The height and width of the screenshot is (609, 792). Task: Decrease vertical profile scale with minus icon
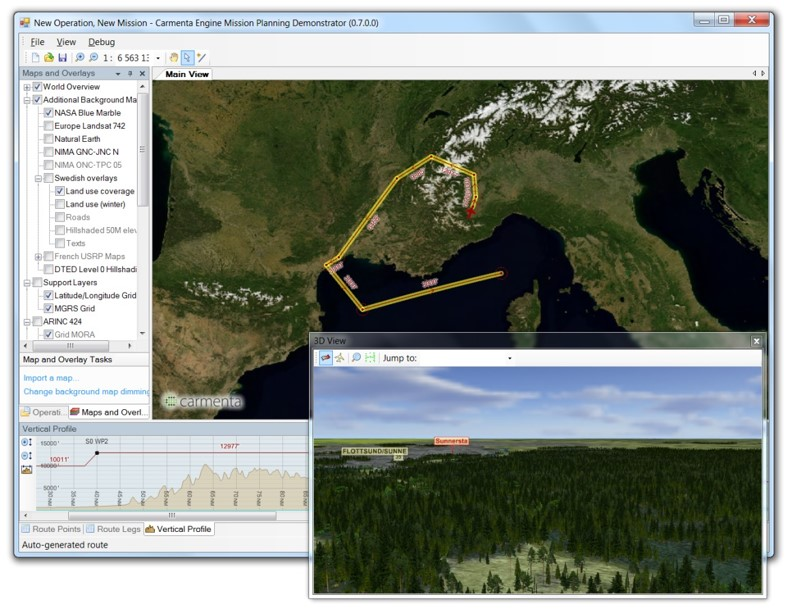click(27, 456)
